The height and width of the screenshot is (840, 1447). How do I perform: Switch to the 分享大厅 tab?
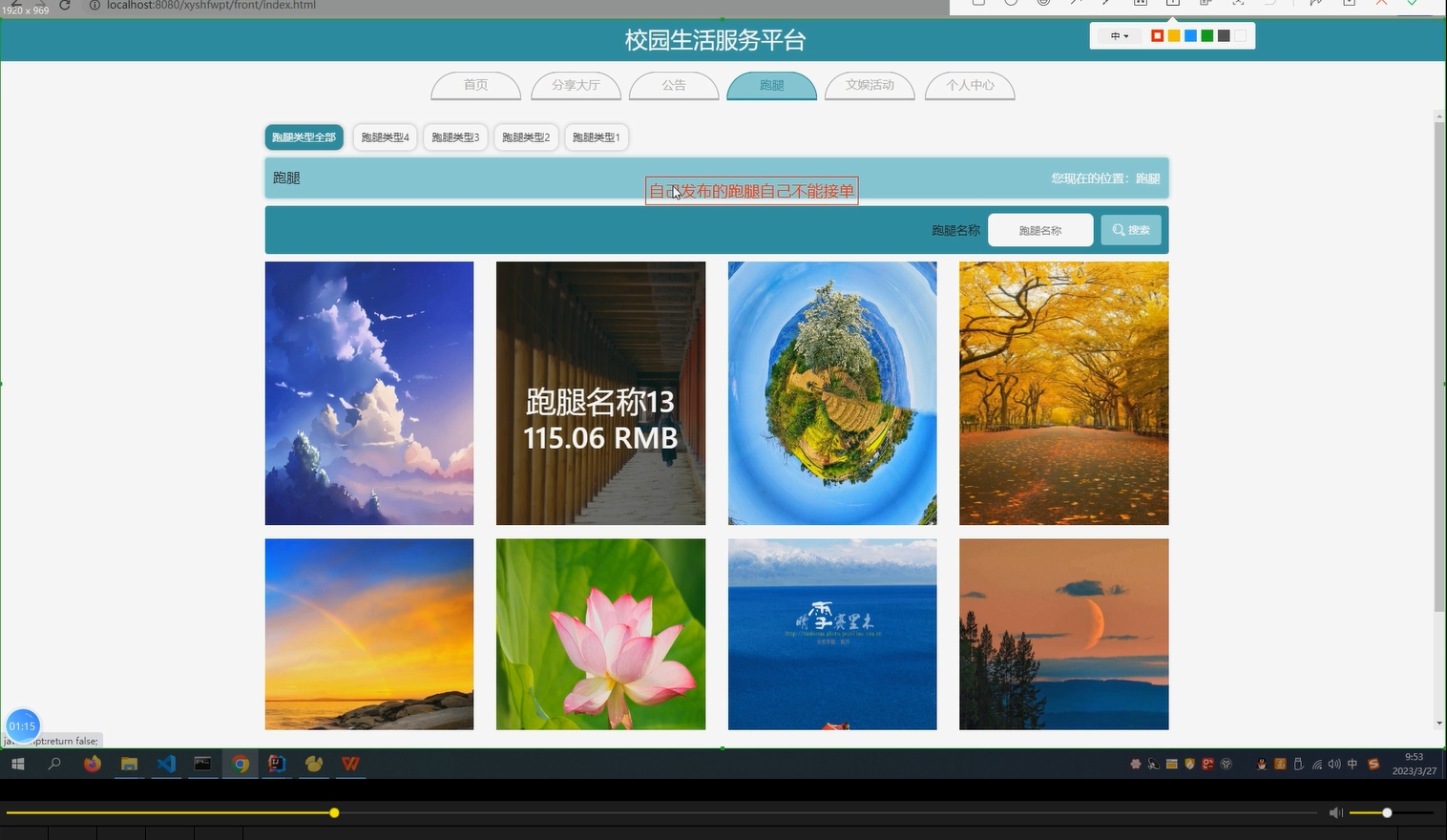pos(576,85)
